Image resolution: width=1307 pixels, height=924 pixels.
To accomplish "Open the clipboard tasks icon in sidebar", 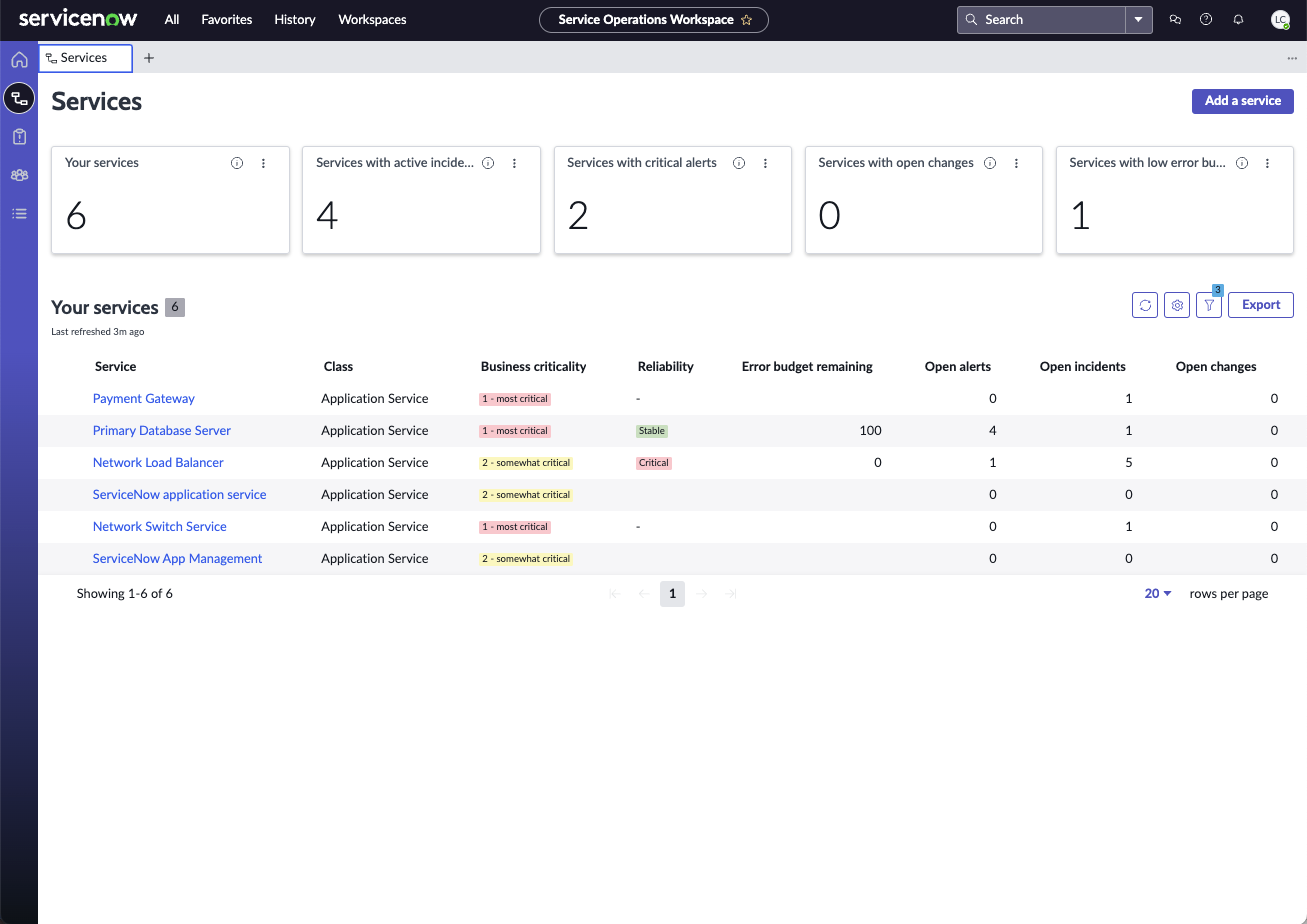I will click(19, 137).
